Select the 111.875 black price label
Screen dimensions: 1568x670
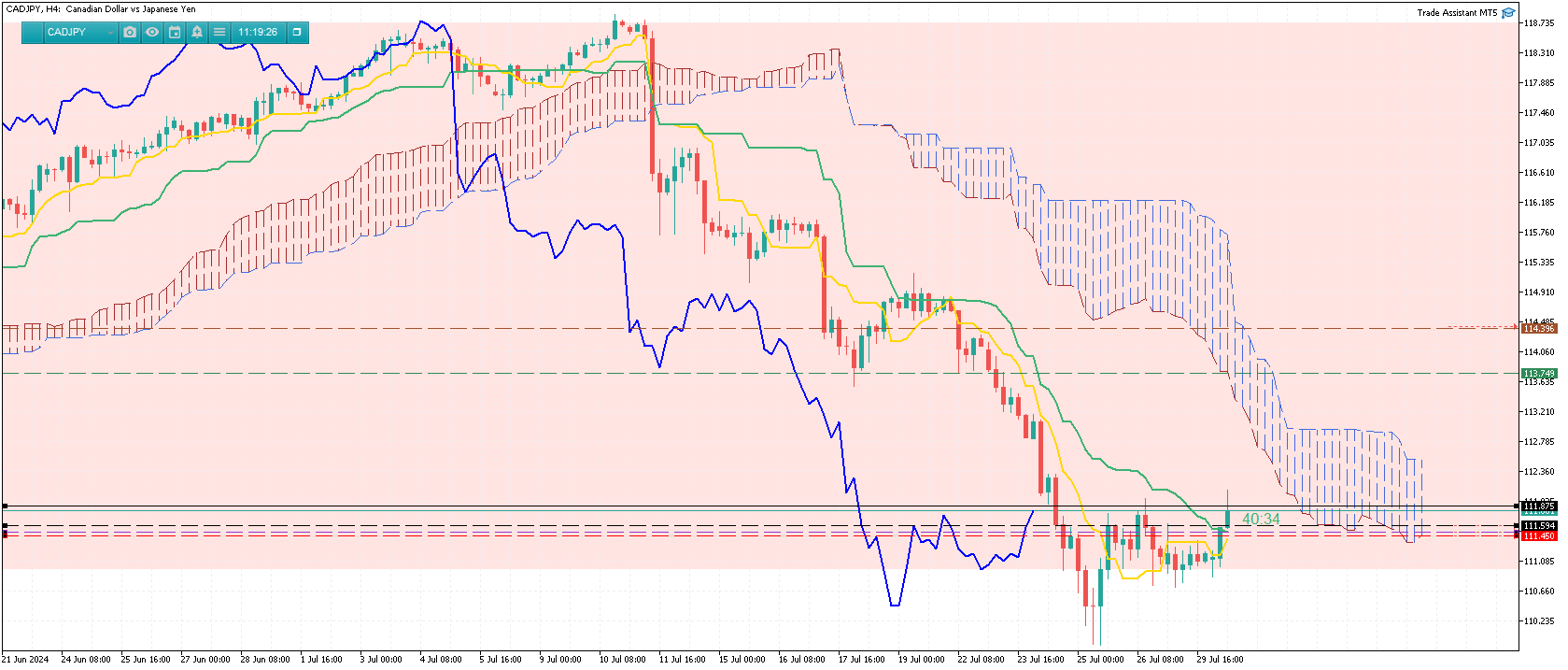point(1539,506)
